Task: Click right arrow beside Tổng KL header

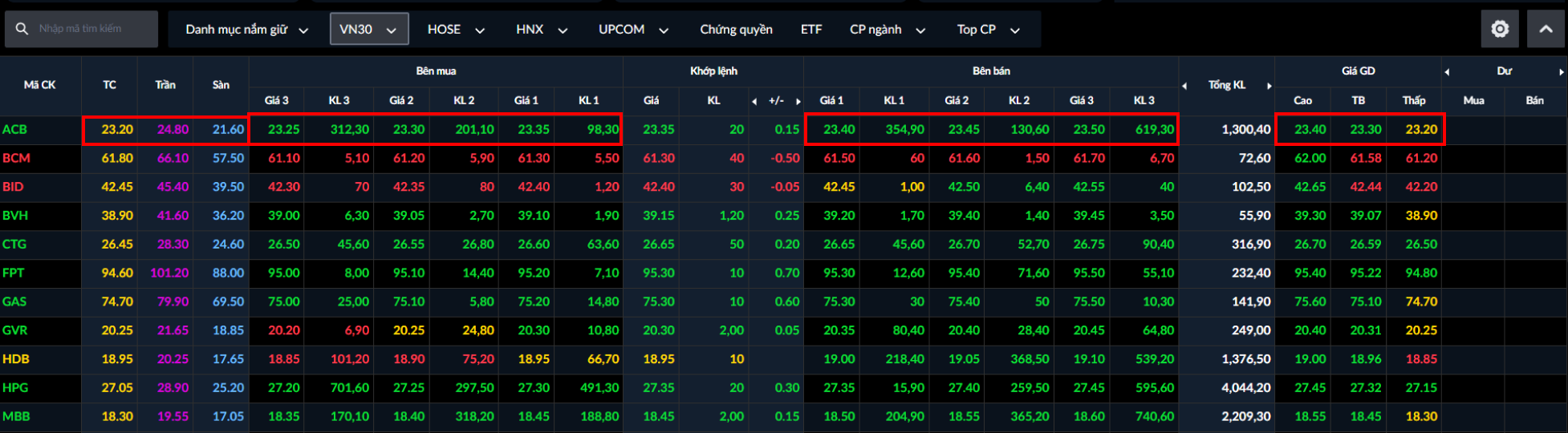Action: [1269, 86]
